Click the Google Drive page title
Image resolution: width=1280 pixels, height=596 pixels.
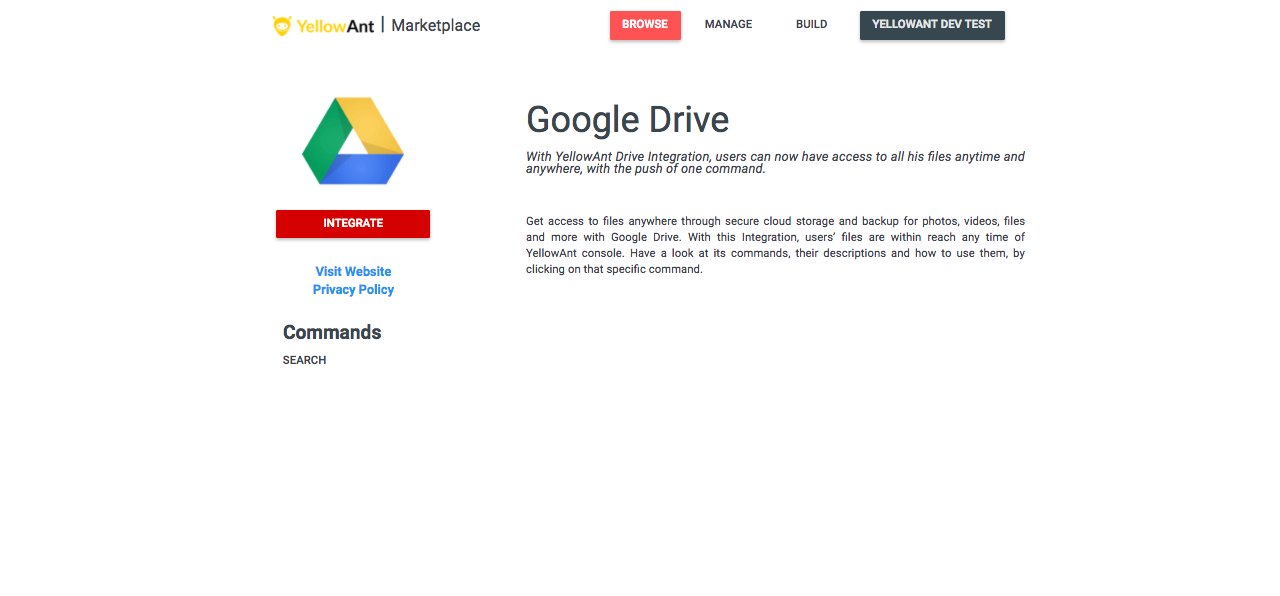[x=627, y=120]
